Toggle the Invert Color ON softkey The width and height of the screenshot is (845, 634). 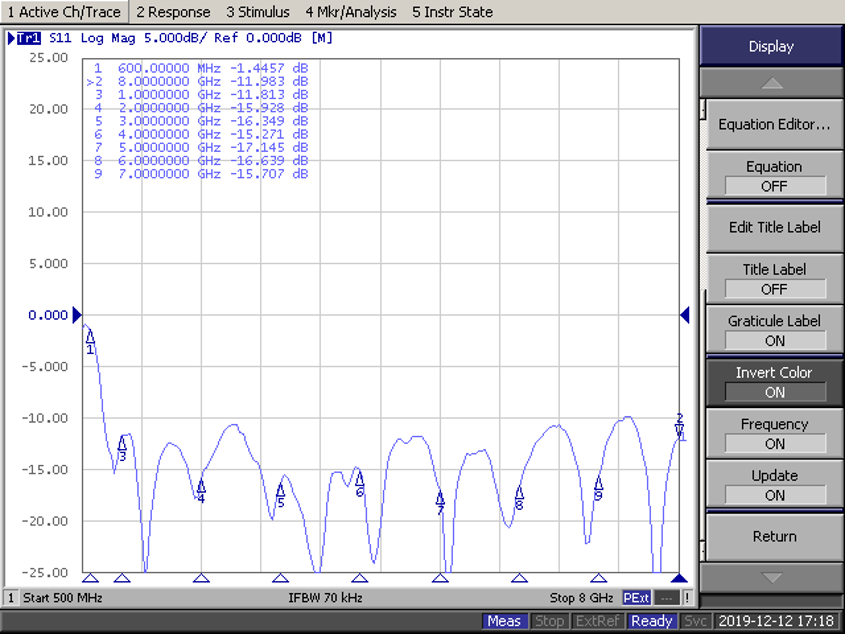tap(774, 382)
